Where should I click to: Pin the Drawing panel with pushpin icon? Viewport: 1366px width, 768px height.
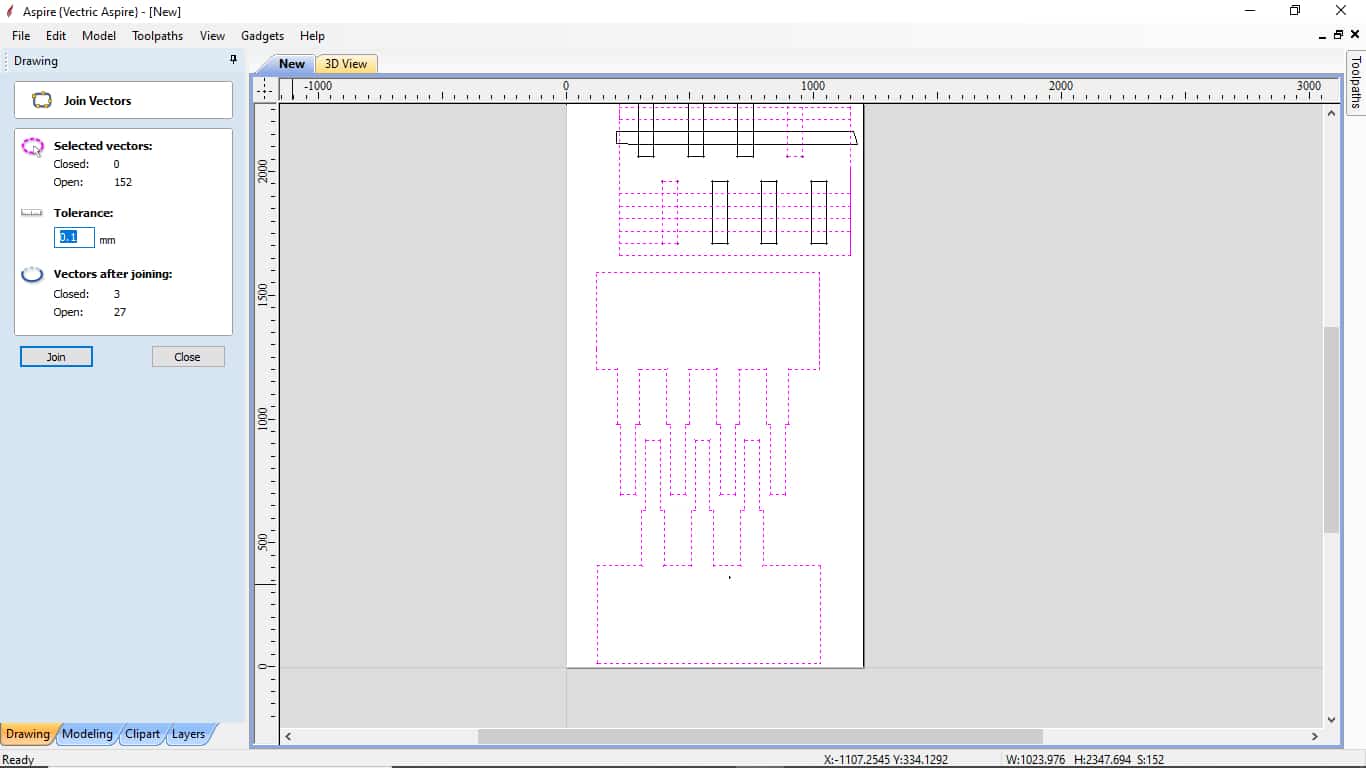(234, 60)
